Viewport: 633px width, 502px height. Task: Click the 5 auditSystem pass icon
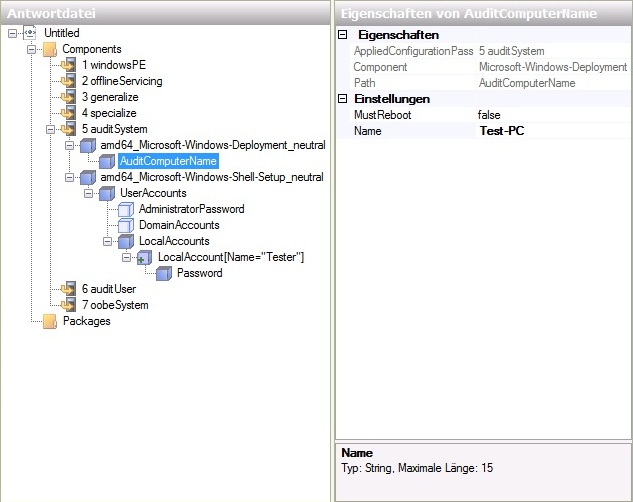[x=69, y=129]
